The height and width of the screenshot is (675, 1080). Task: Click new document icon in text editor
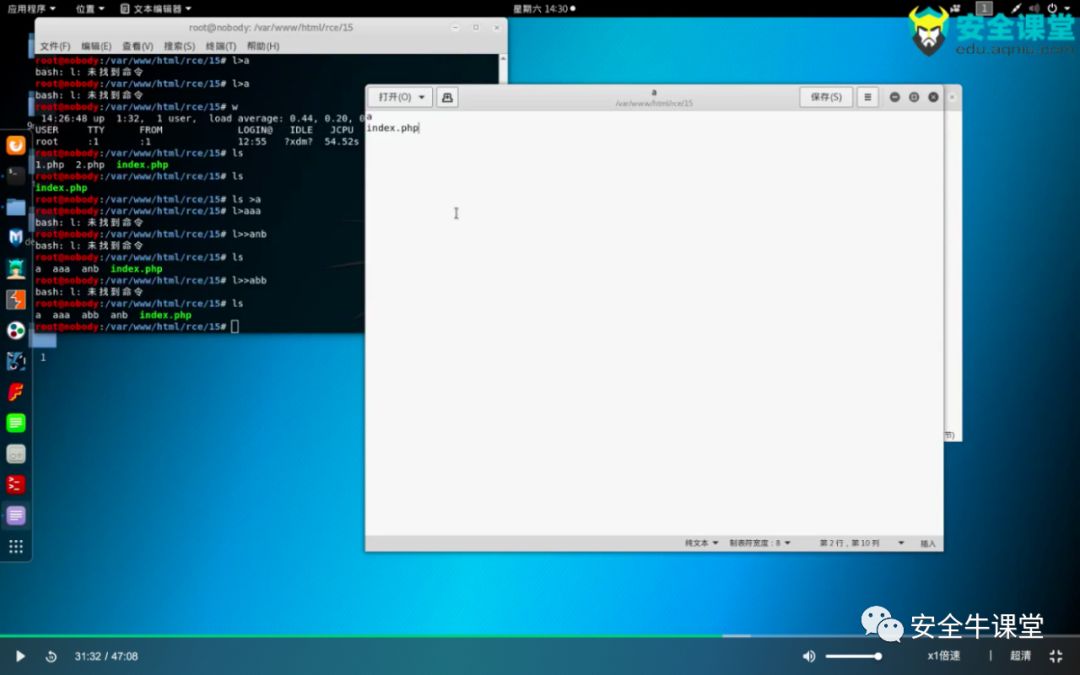pos(447,97)
